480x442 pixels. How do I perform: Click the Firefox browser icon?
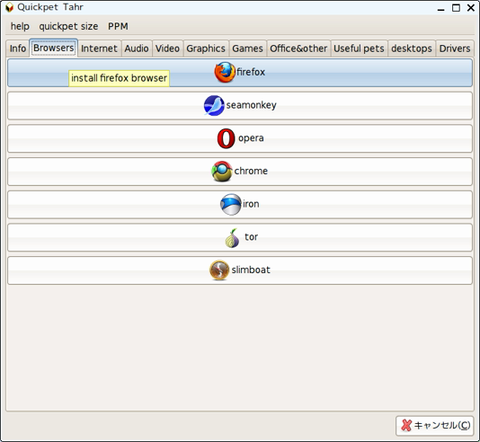pos(225,72)
